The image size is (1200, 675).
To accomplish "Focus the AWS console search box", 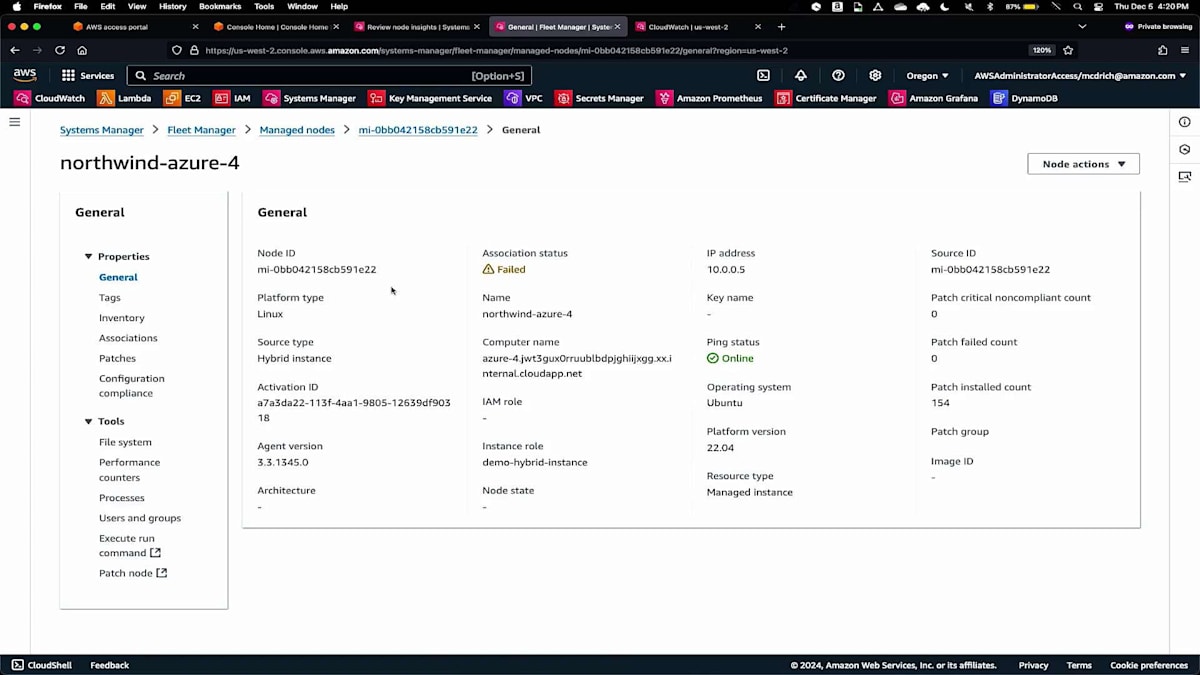I will point(329,75).
